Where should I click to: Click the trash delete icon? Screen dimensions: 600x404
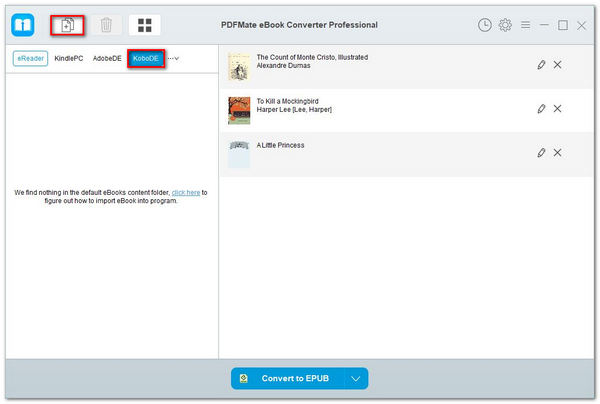point(106,25)
